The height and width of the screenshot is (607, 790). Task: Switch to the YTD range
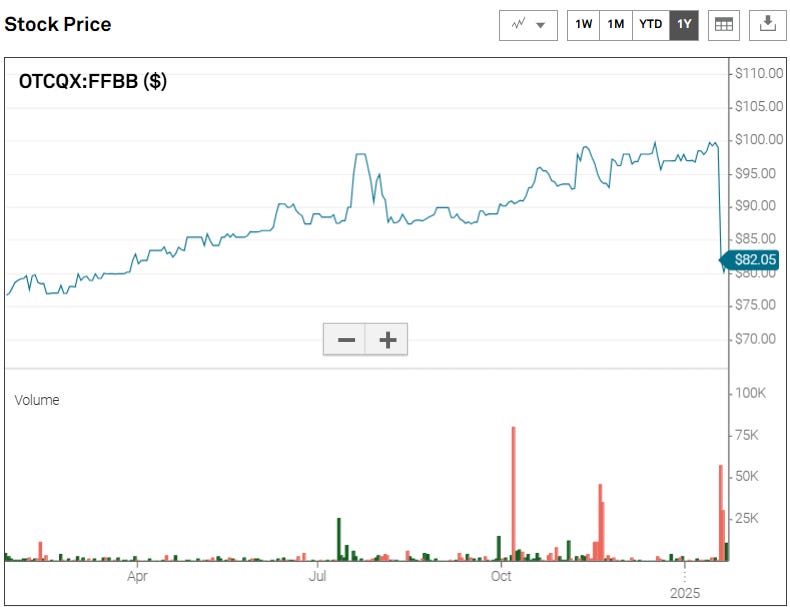coord(650,25)
